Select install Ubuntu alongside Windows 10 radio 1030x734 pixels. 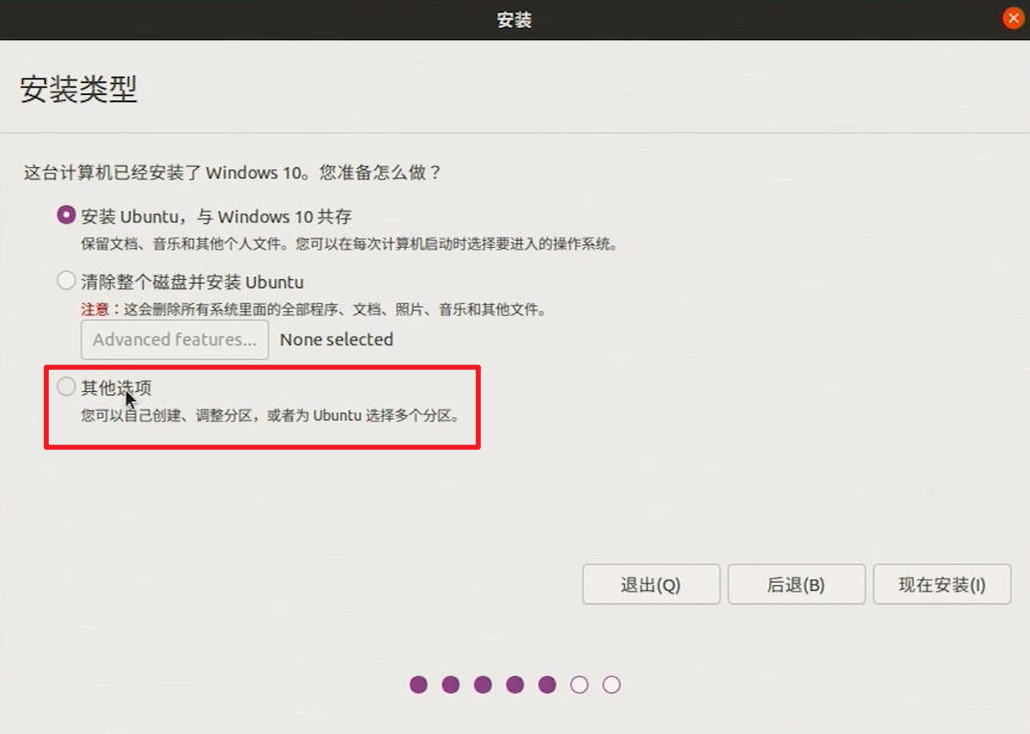coord(66,216)
